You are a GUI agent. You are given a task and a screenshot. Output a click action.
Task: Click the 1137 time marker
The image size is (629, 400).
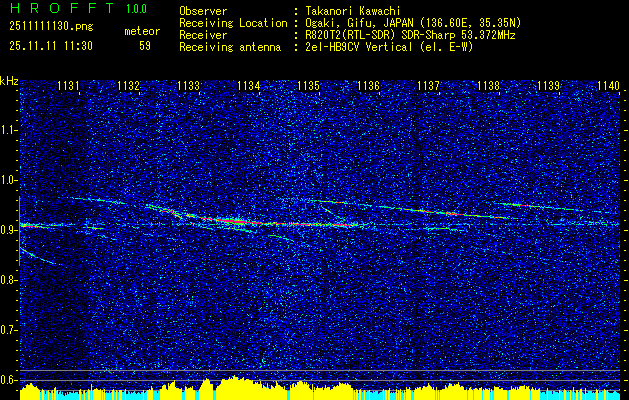[x=429, y=85]
